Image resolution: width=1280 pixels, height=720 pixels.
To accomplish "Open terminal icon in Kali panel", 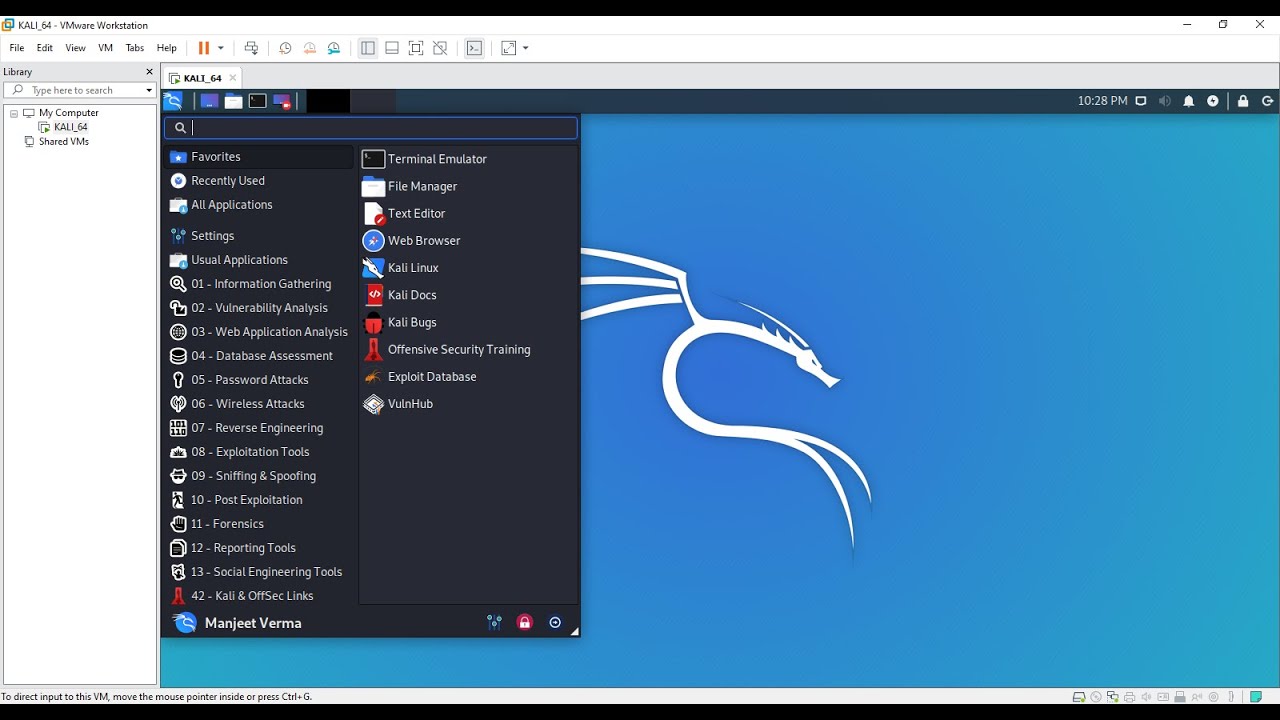I will [x=258, y=101].
